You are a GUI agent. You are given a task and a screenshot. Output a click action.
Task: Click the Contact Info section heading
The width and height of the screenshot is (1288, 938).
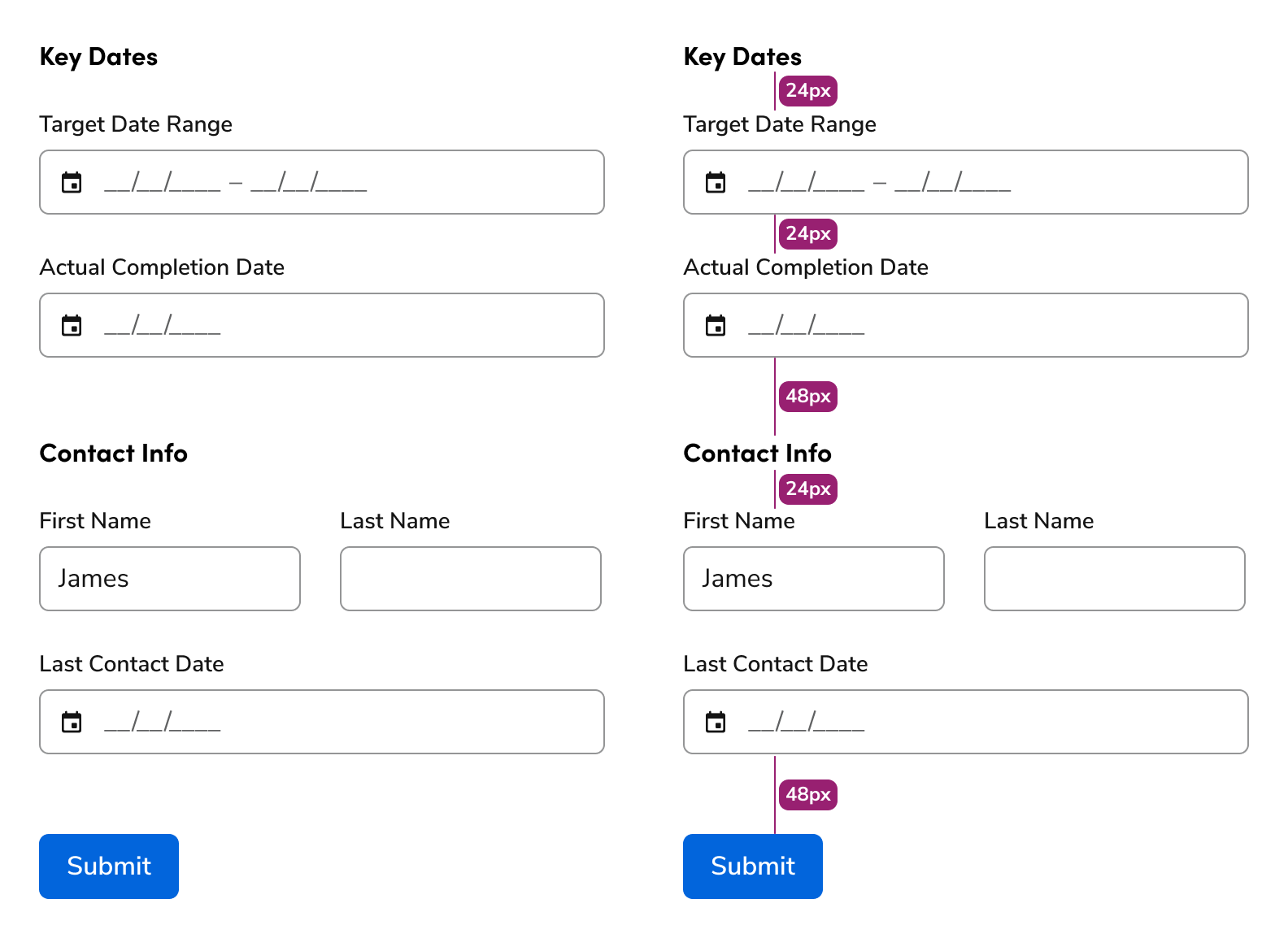coord(113,454)
